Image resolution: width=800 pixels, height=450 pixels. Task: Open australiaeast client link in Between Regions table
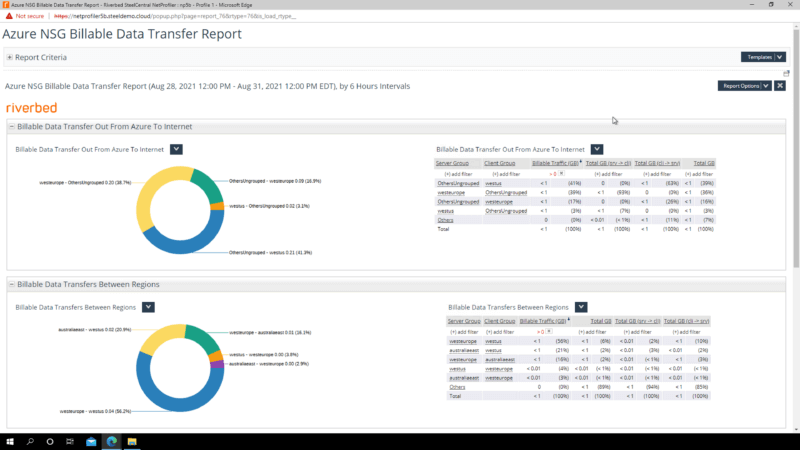[x=500, y=360]
